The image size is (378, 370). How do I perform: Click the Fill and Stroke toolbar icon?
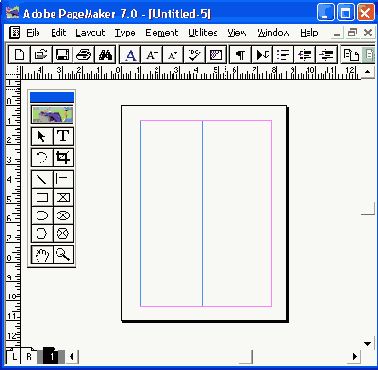tap(216, 54)
